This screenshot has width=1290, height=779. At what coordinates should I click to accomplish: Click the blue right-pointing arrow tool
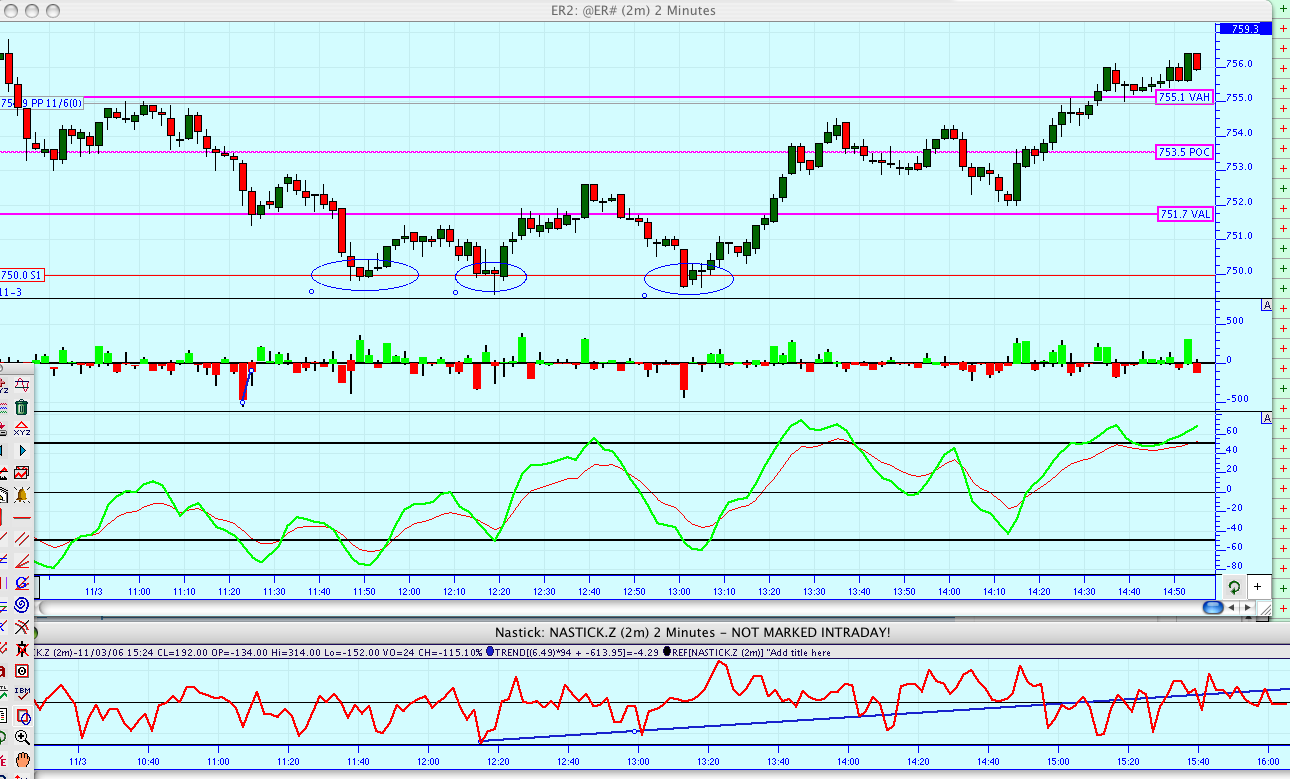click(21, 450)
